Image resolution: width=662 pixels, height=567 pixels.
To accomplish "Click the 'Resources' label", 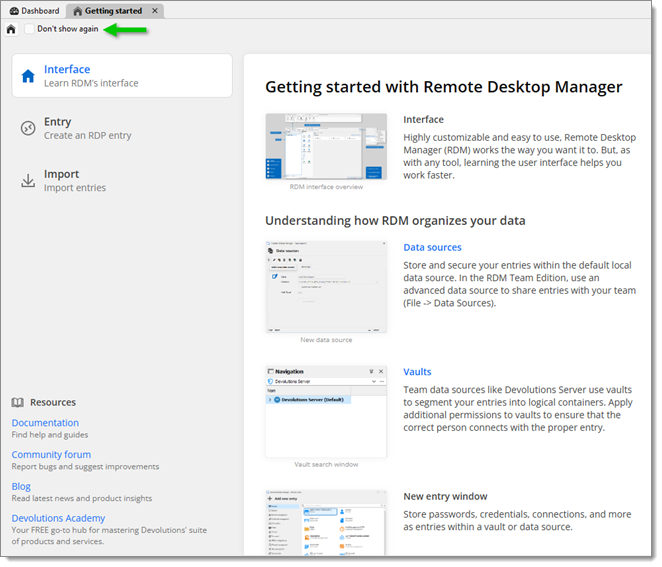I will pos(53,402).
